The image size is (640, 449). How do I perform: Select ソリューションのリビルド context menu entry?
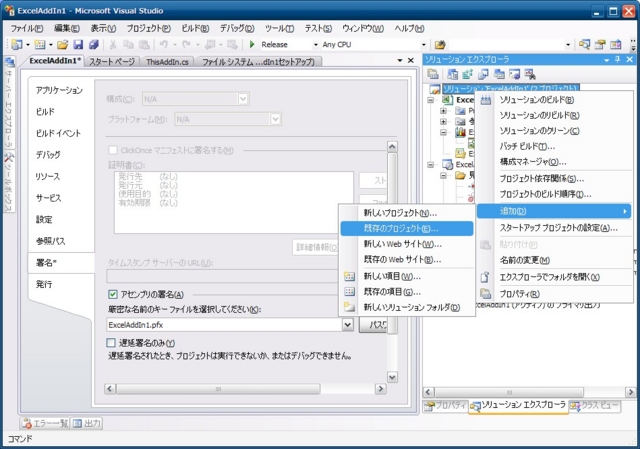554,116
